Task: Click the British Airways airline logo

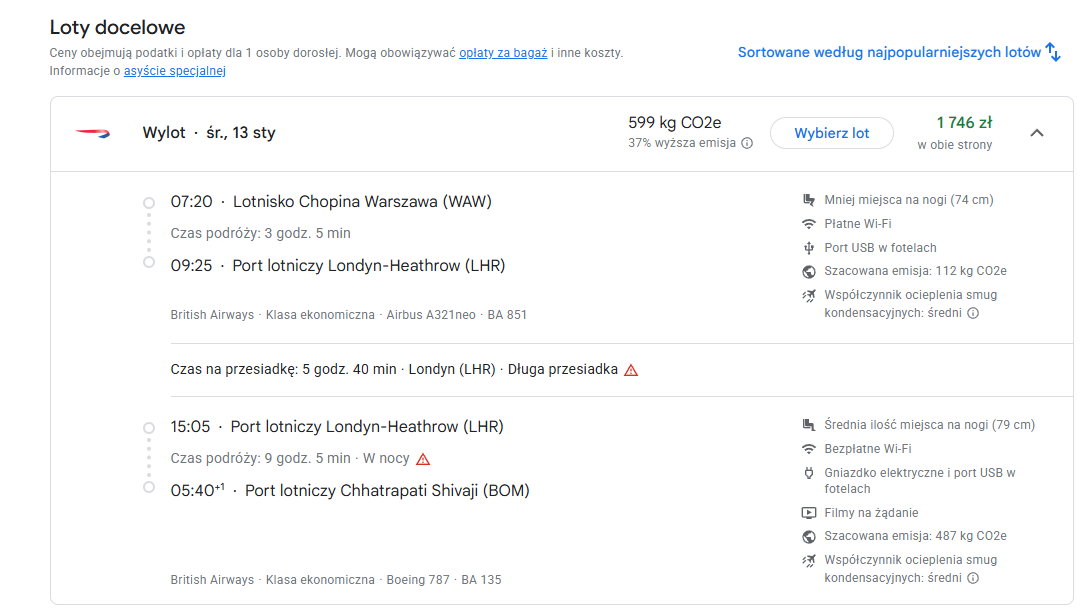Action: [x=93, y=132]
